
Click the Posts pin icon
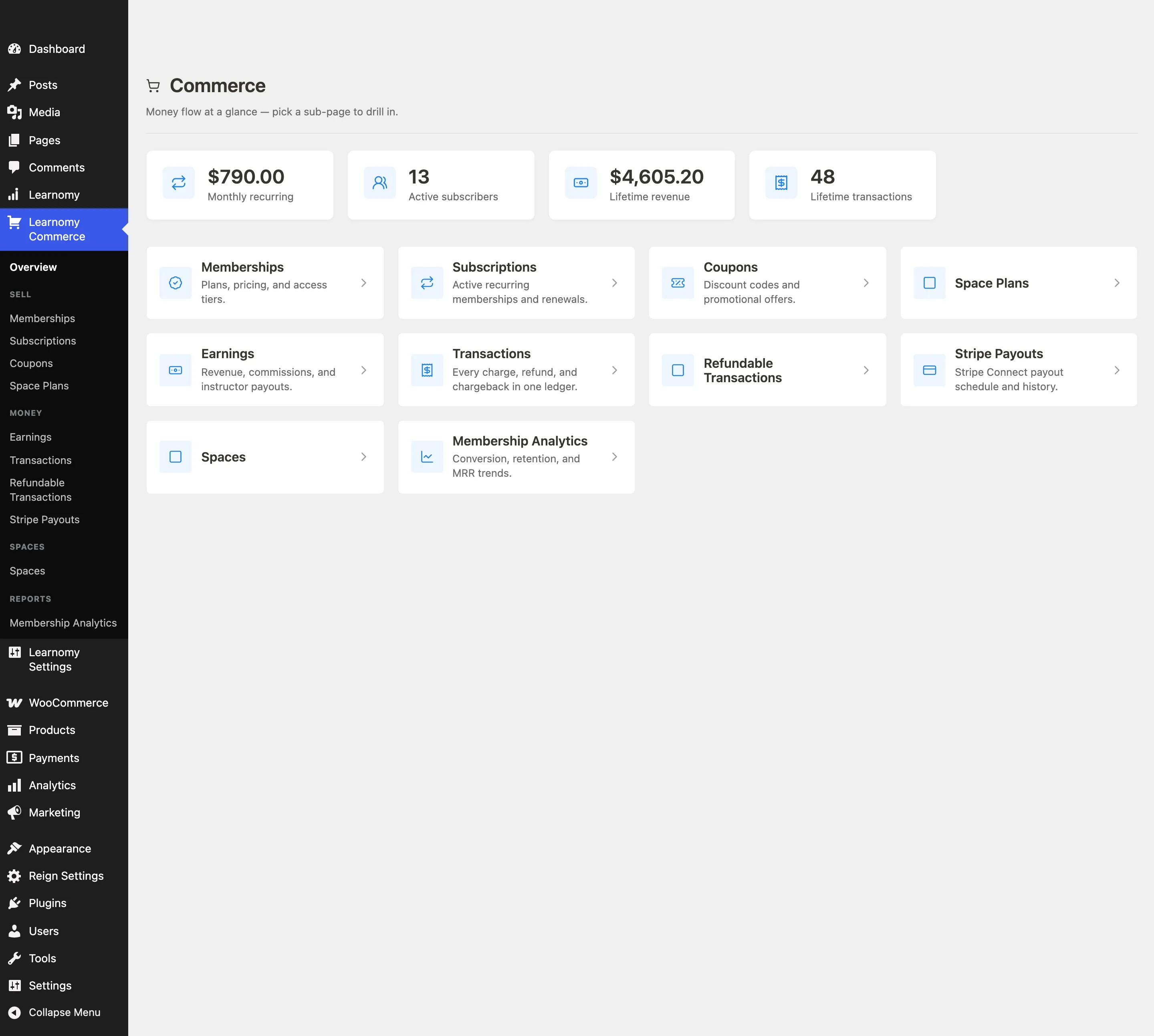(14, 85)
